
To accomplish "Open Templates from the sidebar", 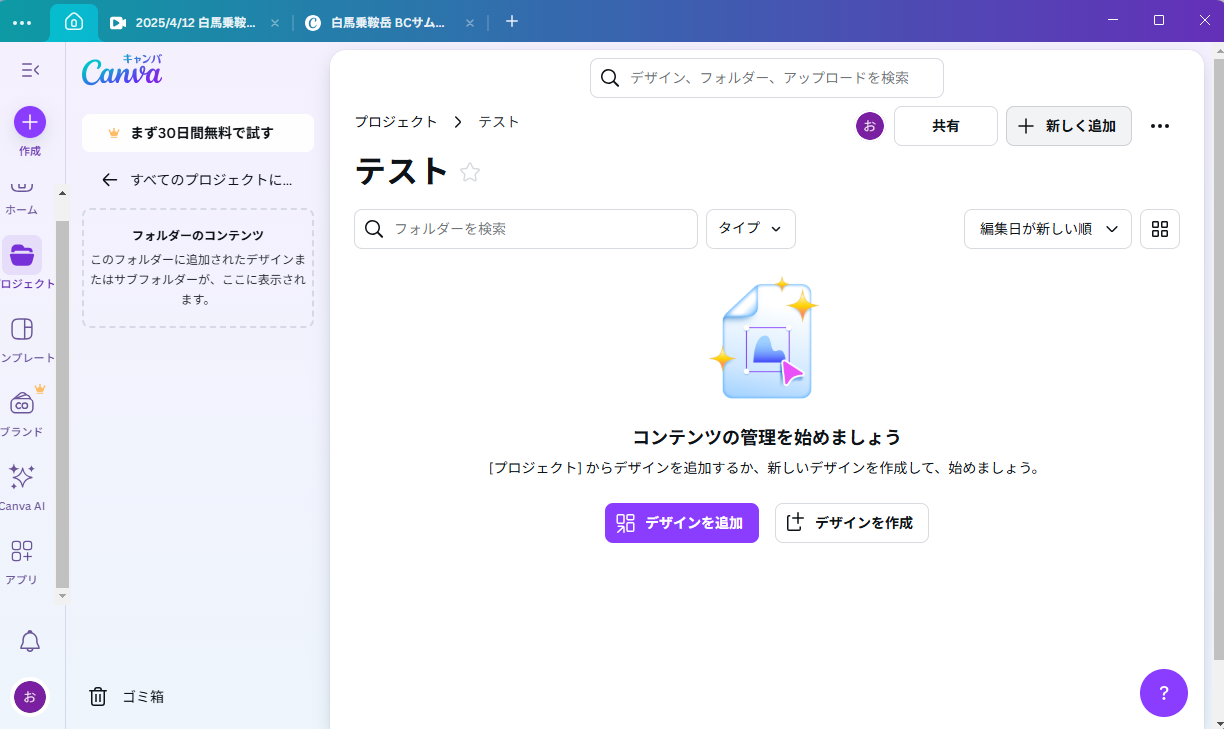I will coord(23,330).
